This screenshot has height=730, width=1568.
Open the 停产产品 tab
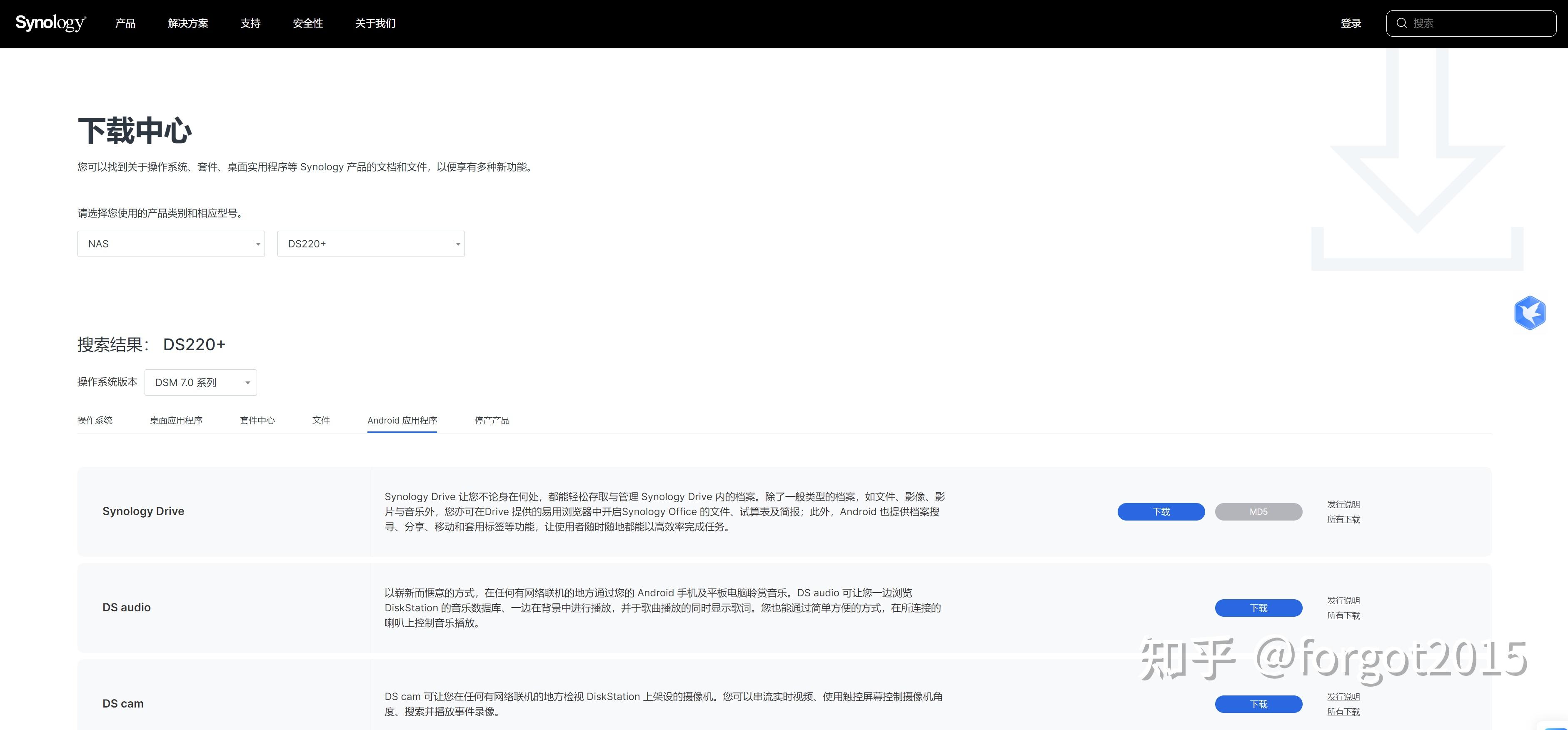click(492, 420)
